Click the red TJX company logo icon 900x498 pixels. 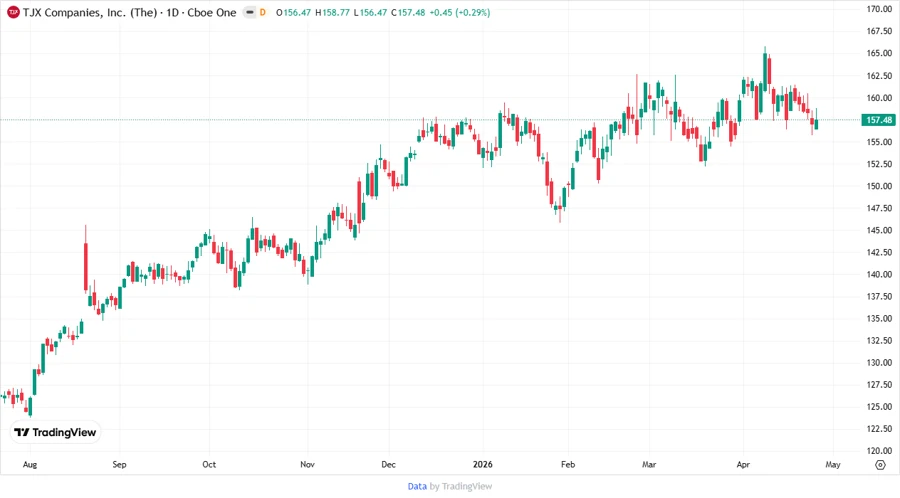(13, 12)
